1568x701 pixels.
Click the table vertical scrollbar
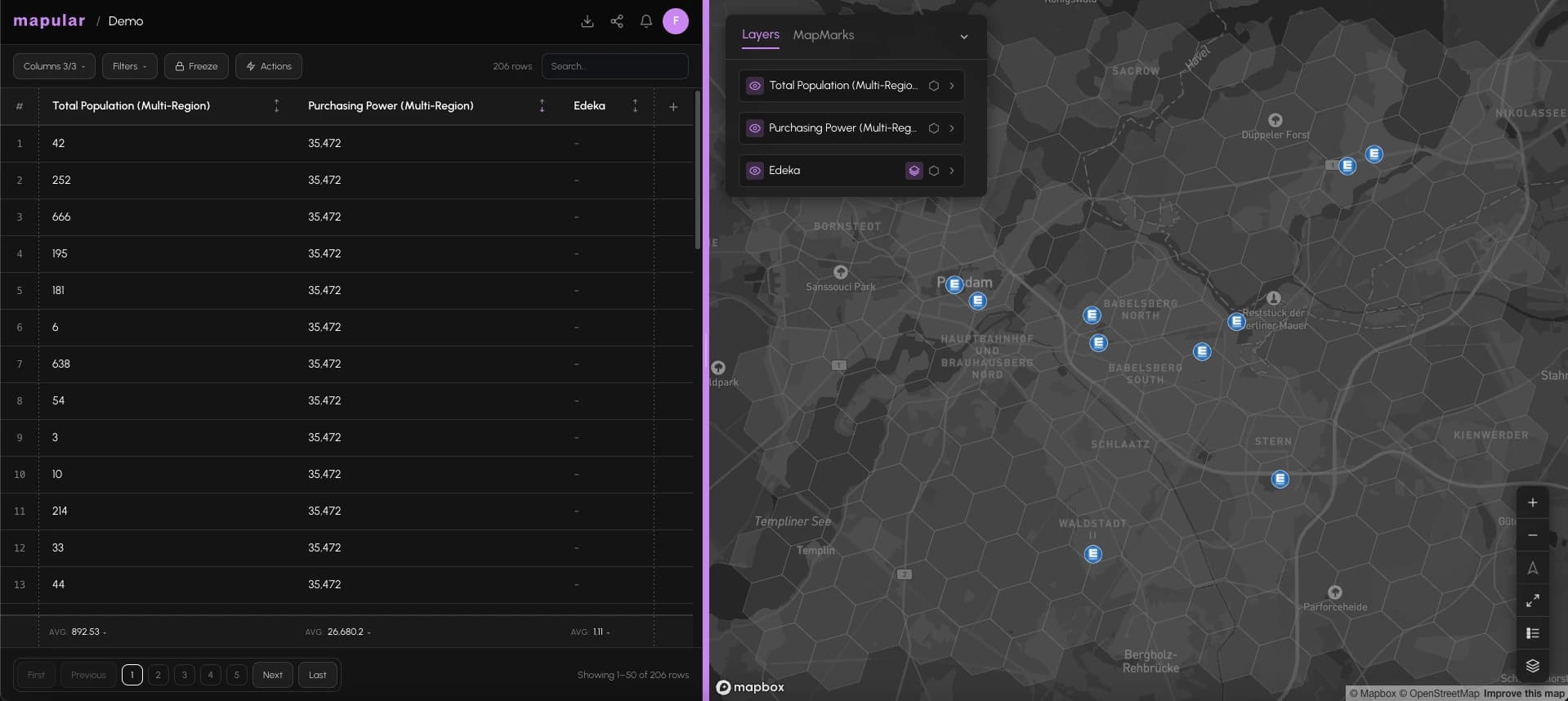point(697,170)
